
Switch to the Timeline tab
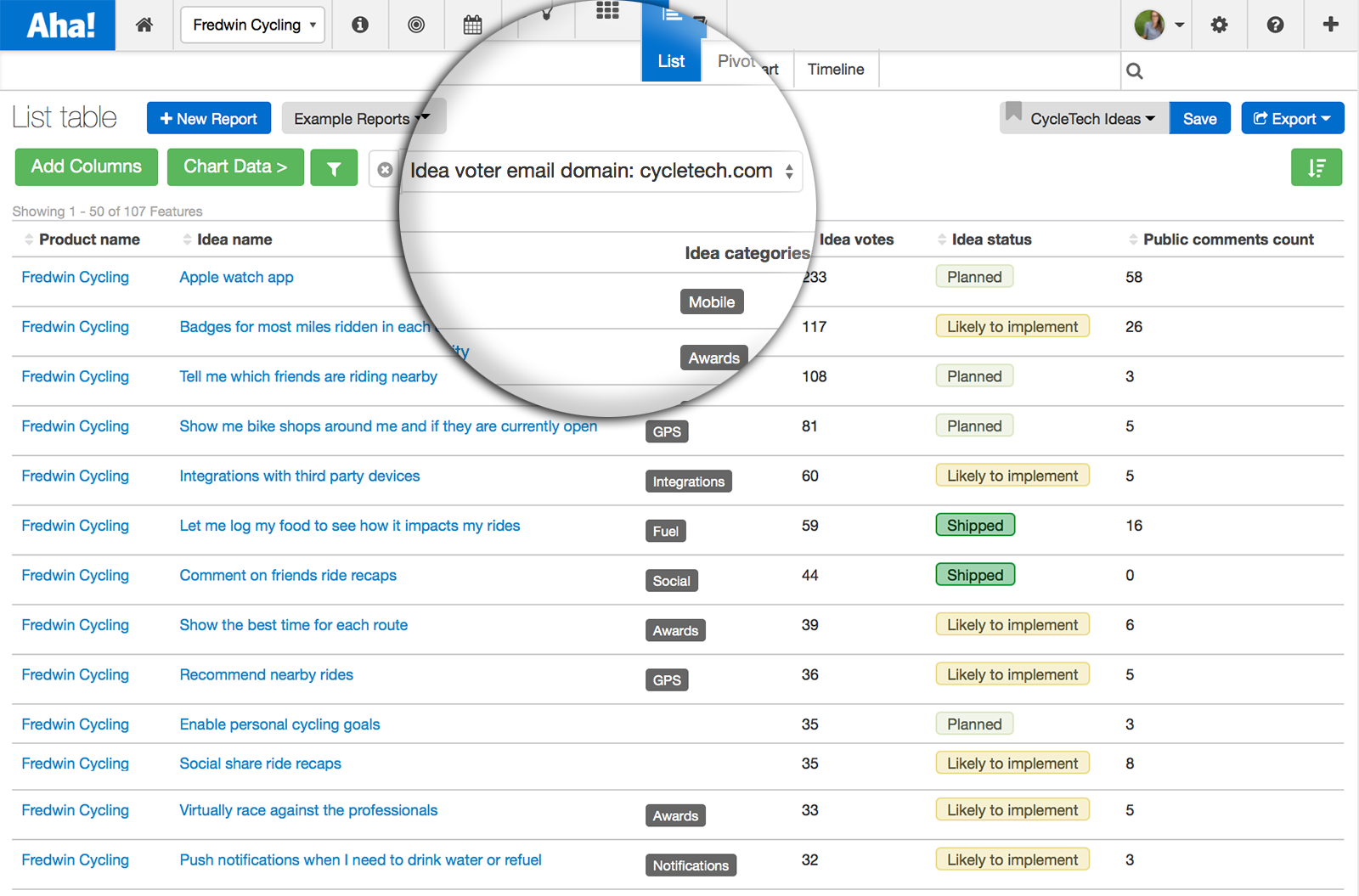[x=835, y=69]
